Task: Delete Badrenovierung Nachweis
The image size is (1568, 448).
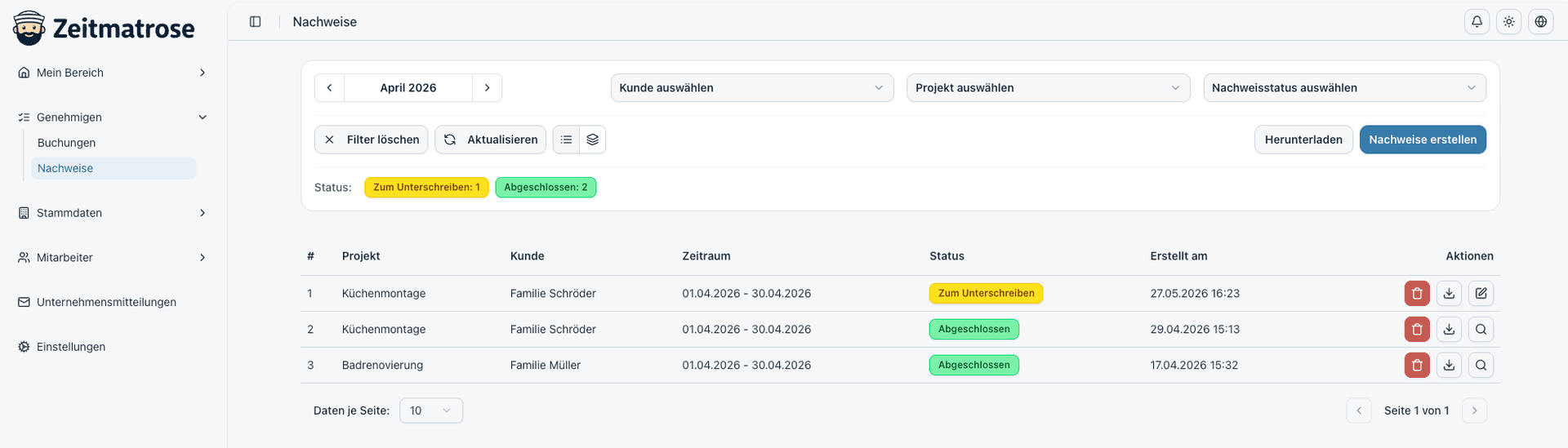Action: click(x=1417, y=365)
